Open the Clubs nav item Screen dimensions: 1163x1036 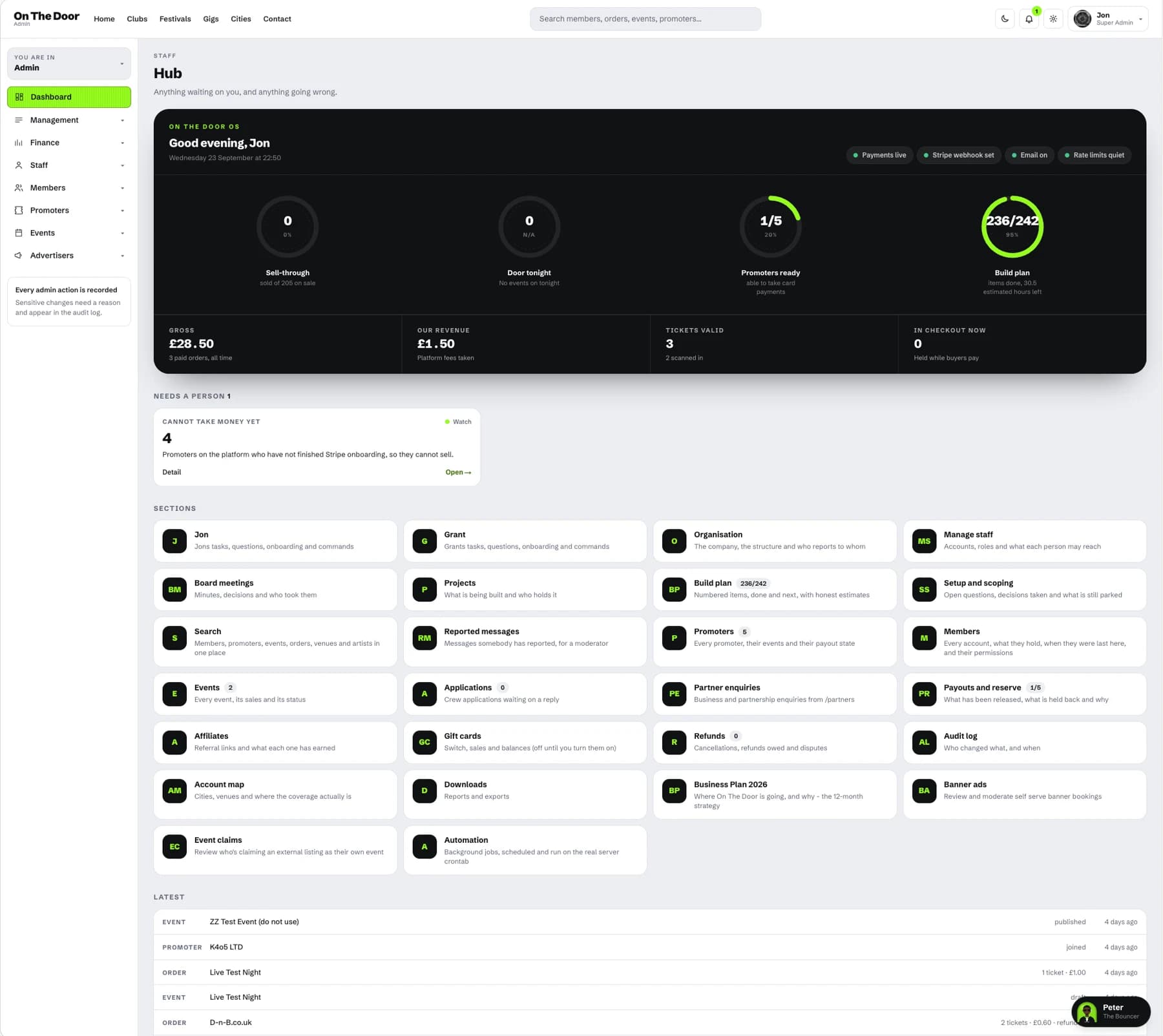(137, 19)
